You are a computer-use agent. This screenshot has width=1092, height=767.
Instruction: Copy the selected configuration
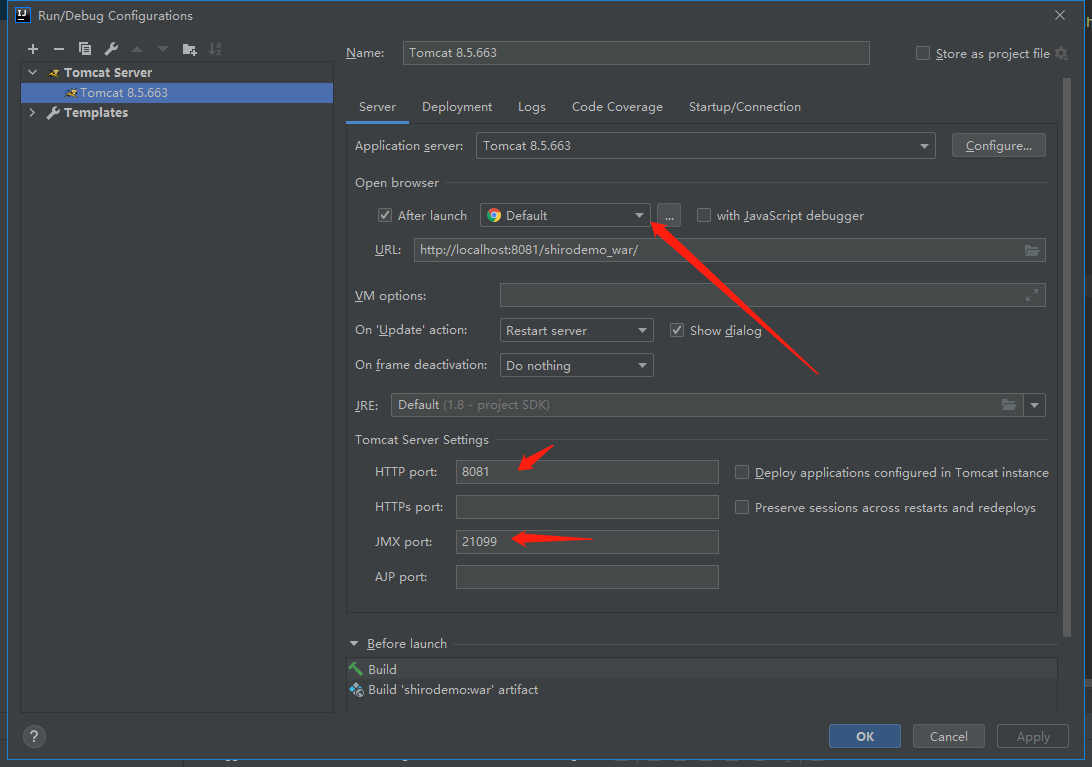click(x=85, y=49)
